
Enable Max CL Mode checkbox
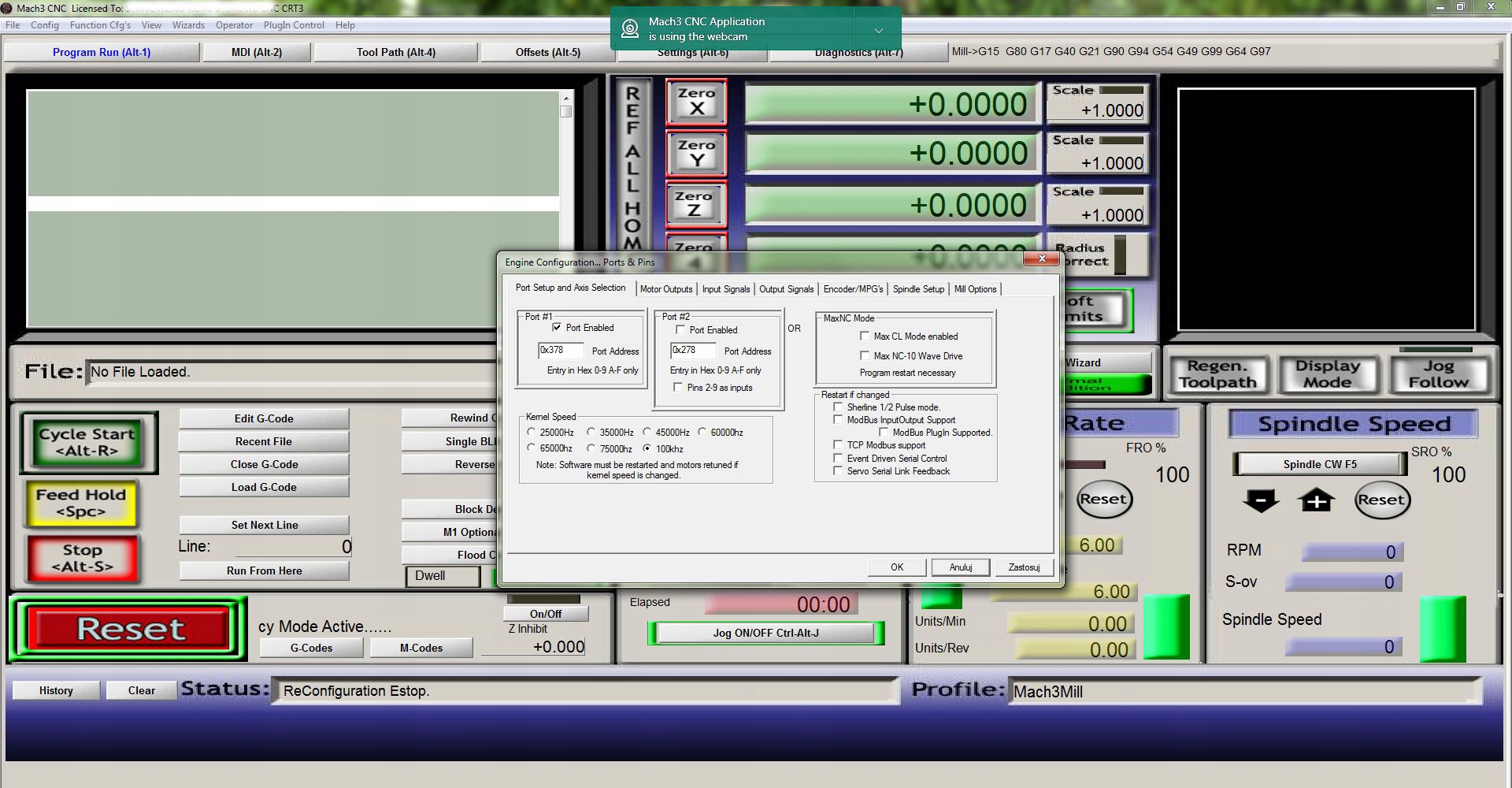865,336
